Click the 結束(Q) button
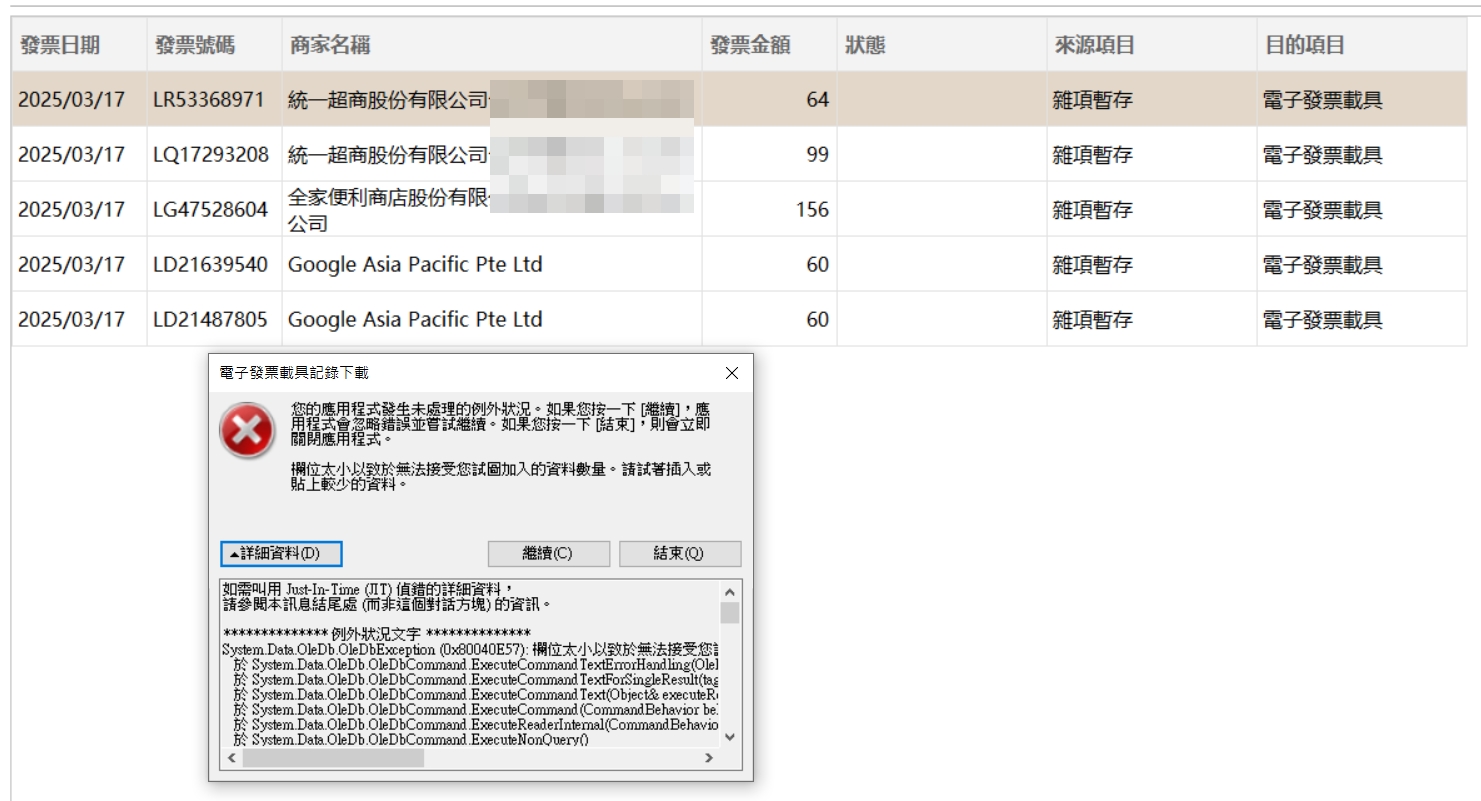 click(680, 554)
